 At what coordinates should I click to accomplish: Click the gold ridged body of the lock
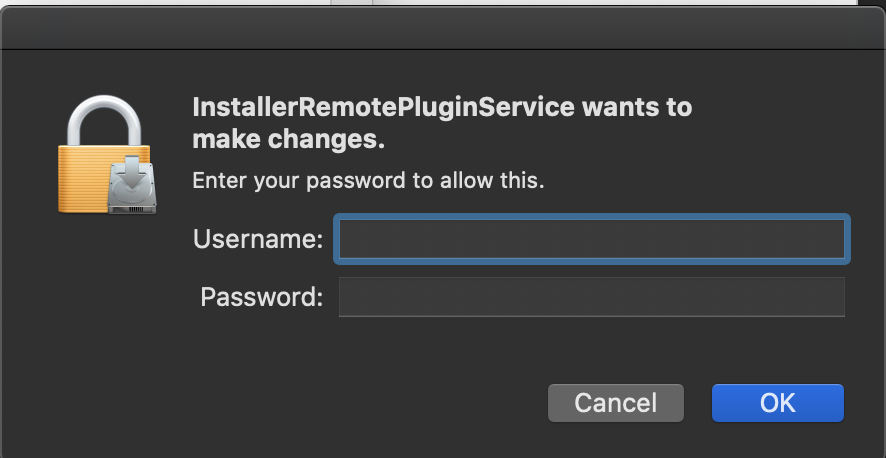pos(82,178)
